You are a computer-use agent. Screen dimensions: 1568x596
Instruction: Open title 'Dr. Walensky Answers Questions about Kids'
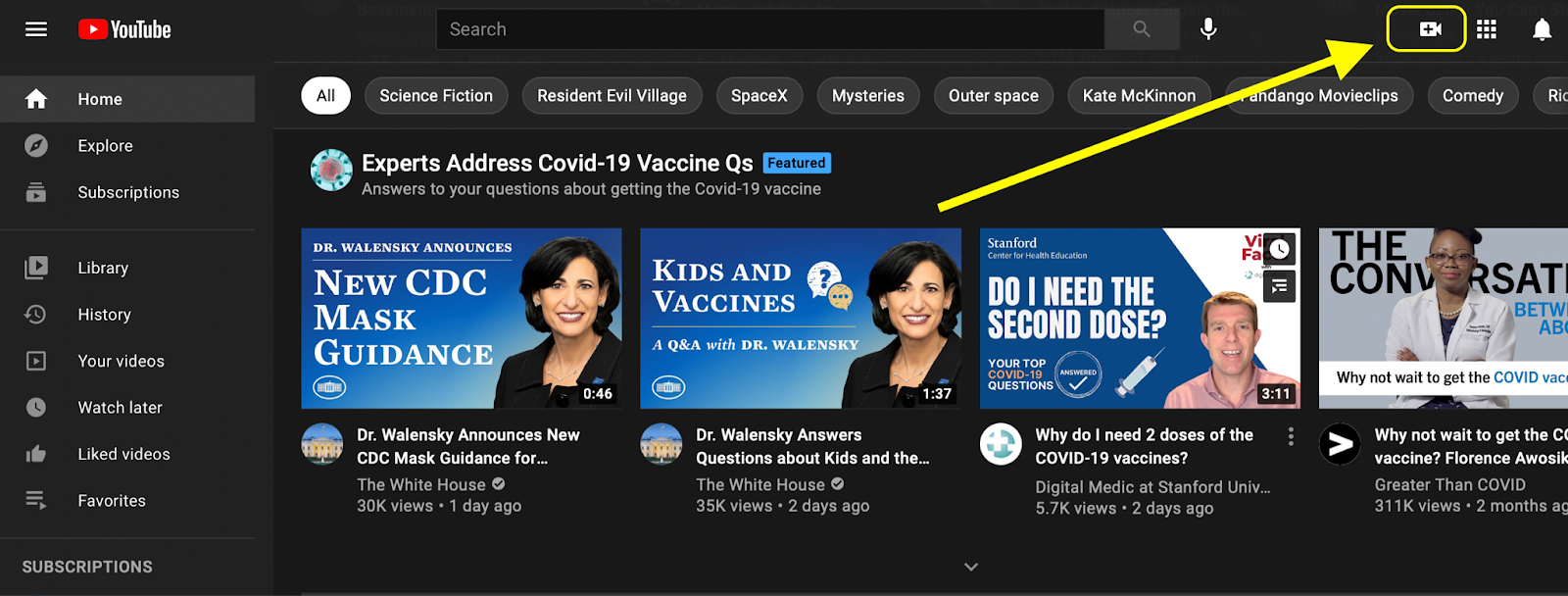(812, 446)
